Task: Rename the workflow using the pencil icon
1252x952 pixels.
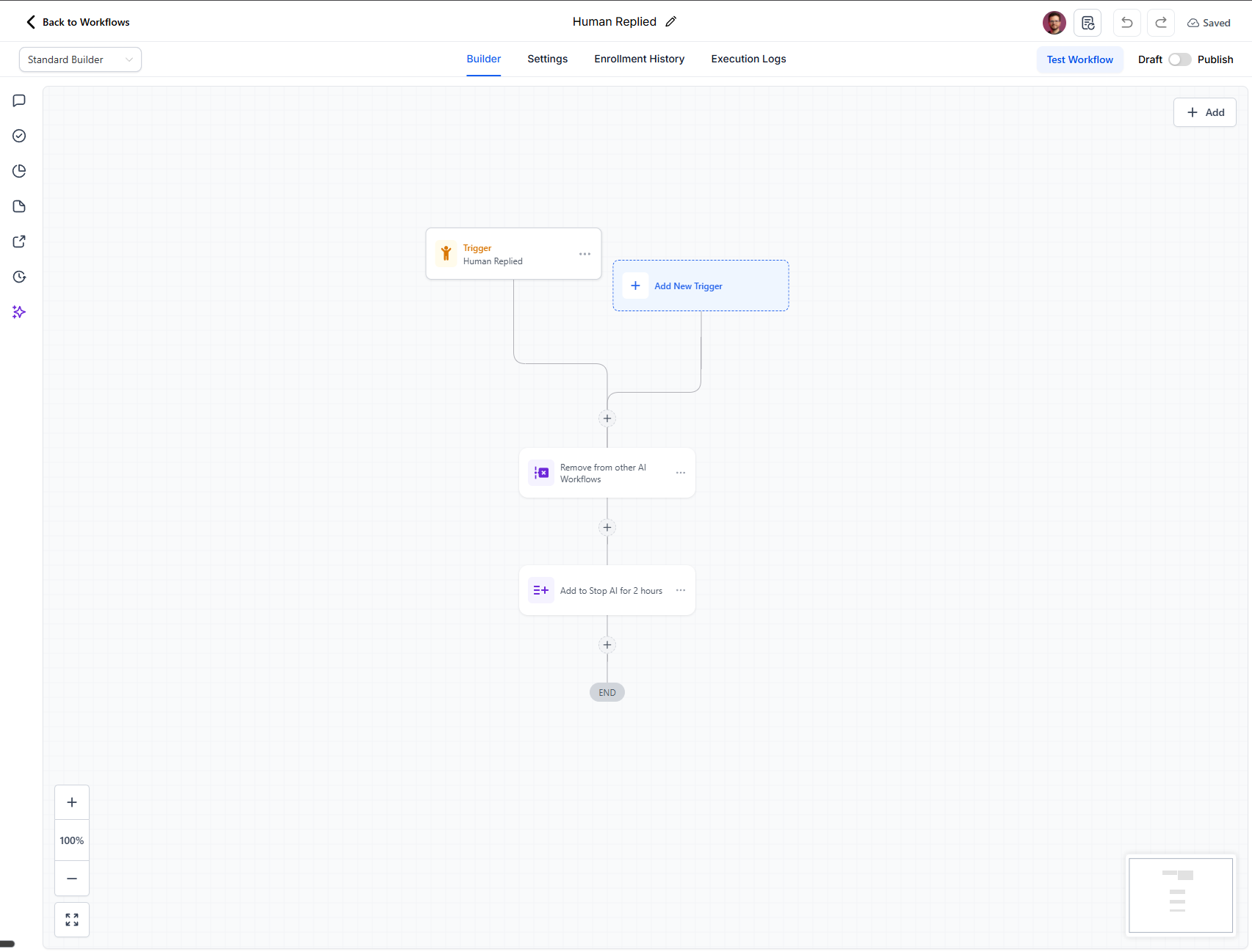Action: point(670,21)
